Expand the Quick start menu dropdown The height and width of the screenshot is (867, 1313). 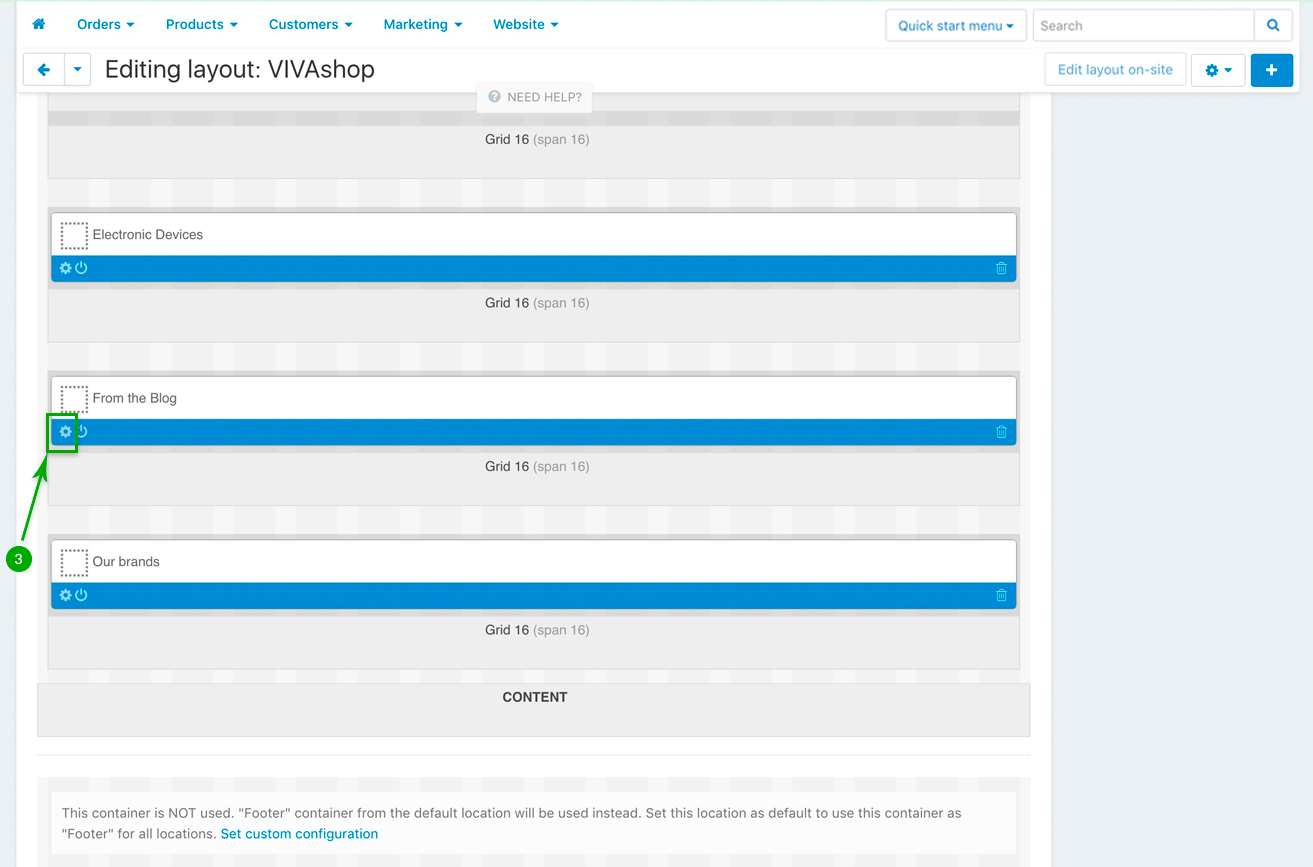point(955,25)
